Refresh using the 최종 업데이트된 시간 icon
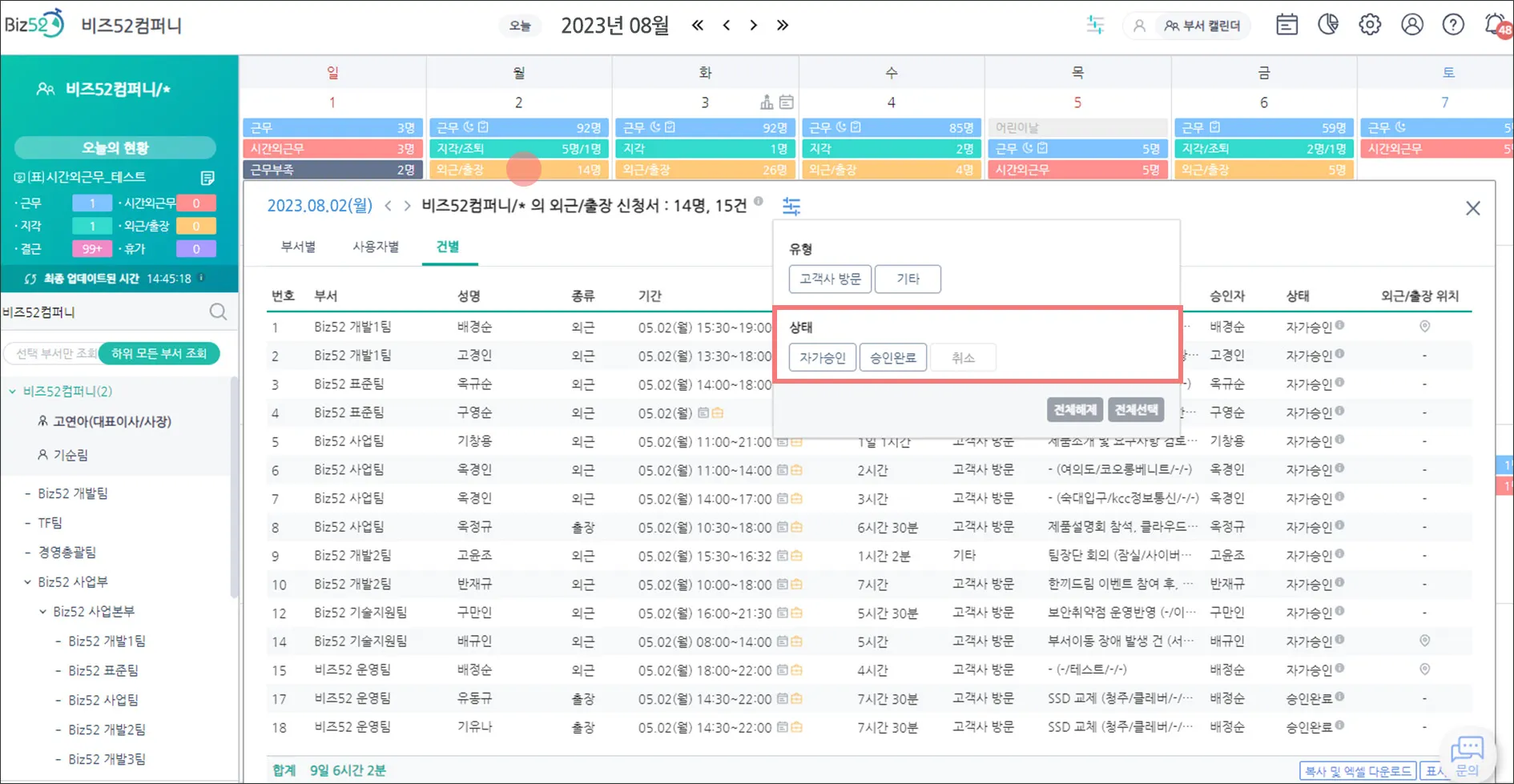This screenshot has width=1514, height=784. pos(30,279)
